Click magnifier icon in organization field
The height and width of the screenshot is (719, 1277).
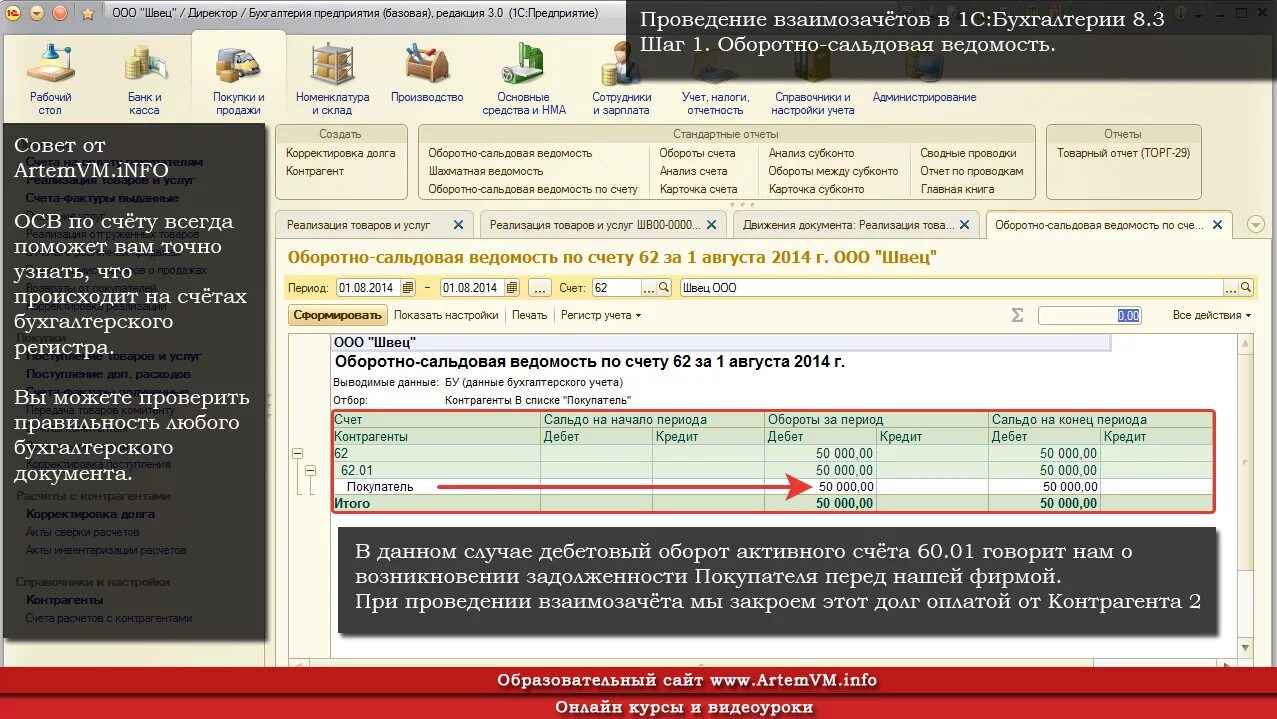[1245, 288]
